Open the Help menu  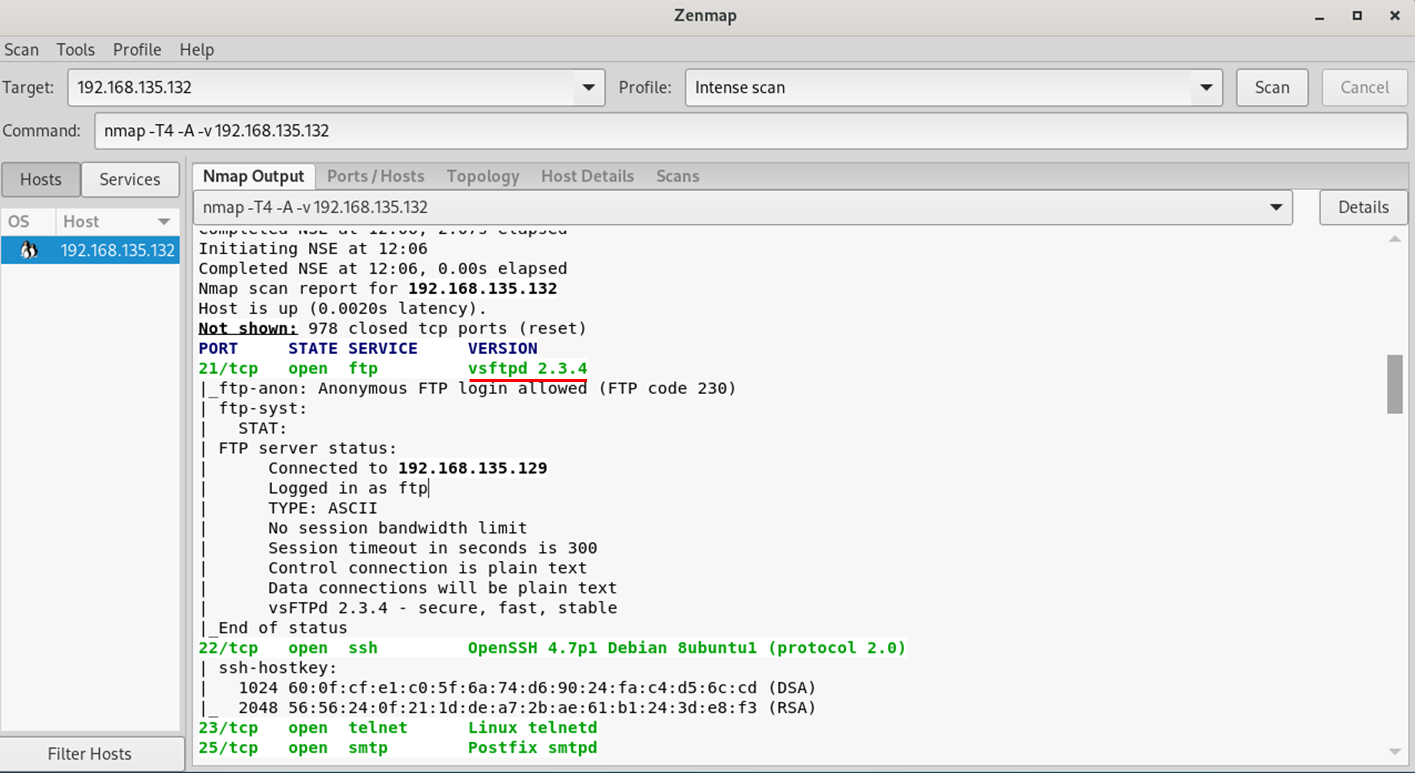pos(197,49)
